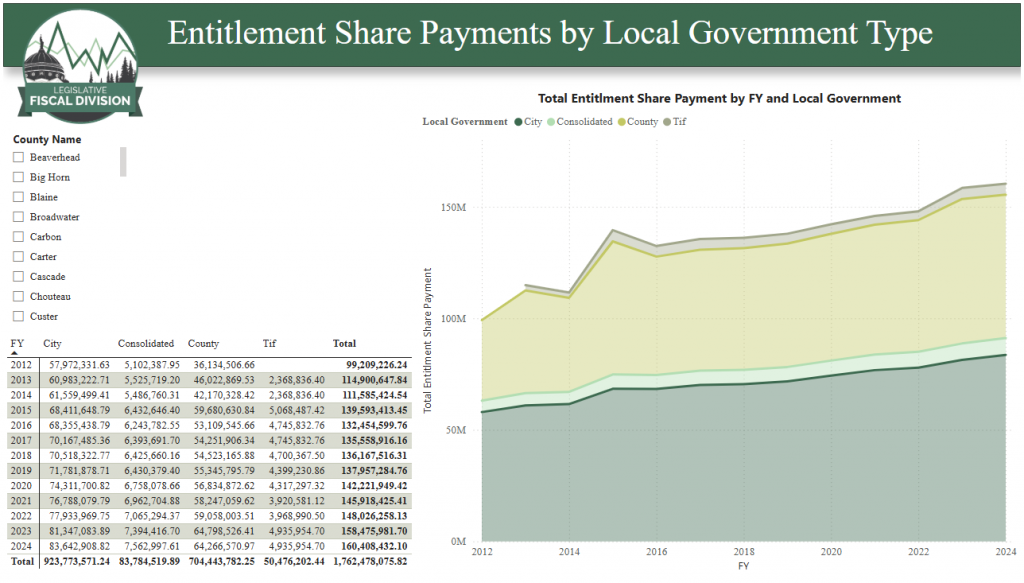1024x583 pixels.
Task: Click the FY column sort arrow
Action: pyautogui.click(x=15, y=353)
